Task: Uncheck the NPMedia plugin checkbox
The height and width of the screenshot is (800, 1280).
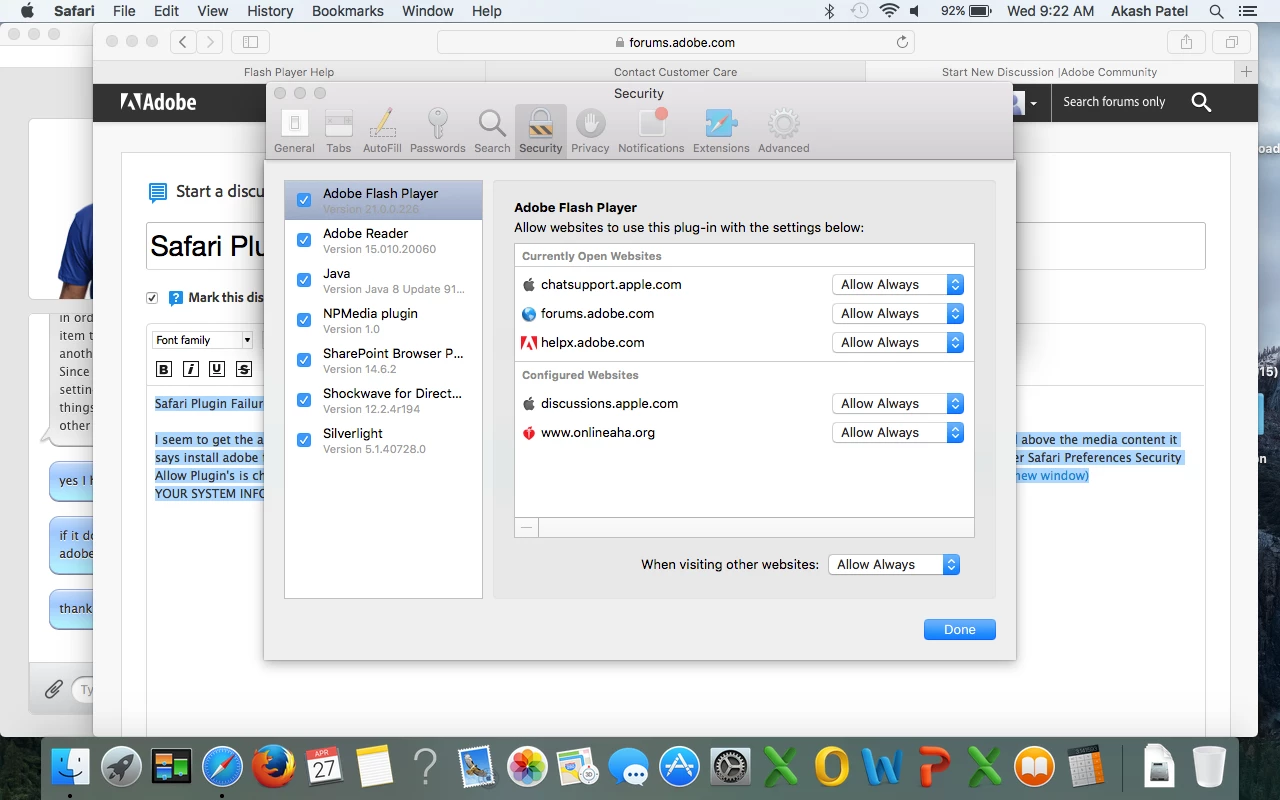Action: (x=304, y=320)
